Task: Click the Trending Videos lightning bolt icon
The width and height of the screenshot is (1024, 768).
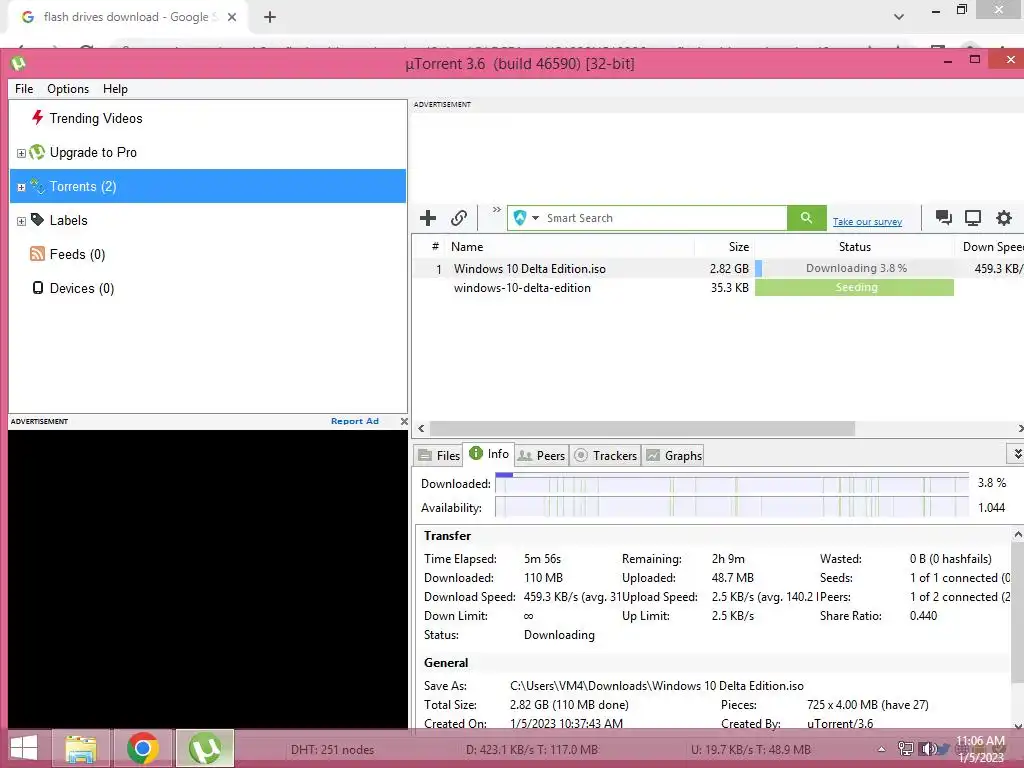Action: pyautogui.click(x=37, y=118)
